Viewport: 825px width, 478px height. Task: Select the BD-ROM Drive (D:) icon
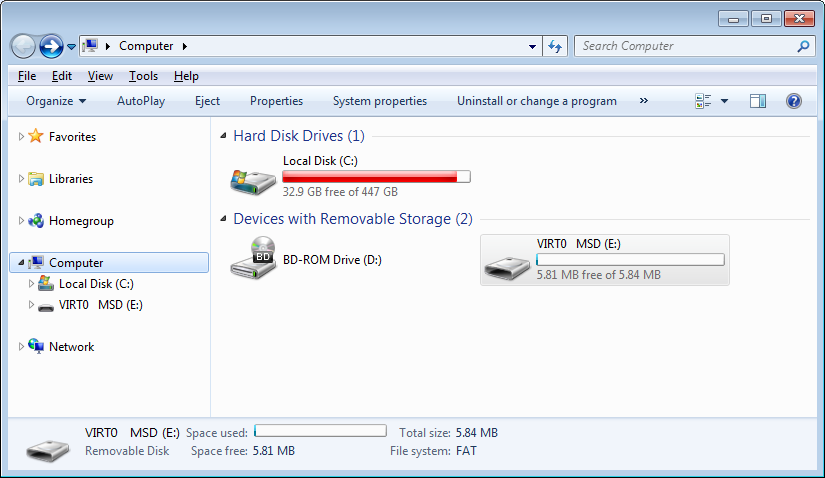coord(253,258)
